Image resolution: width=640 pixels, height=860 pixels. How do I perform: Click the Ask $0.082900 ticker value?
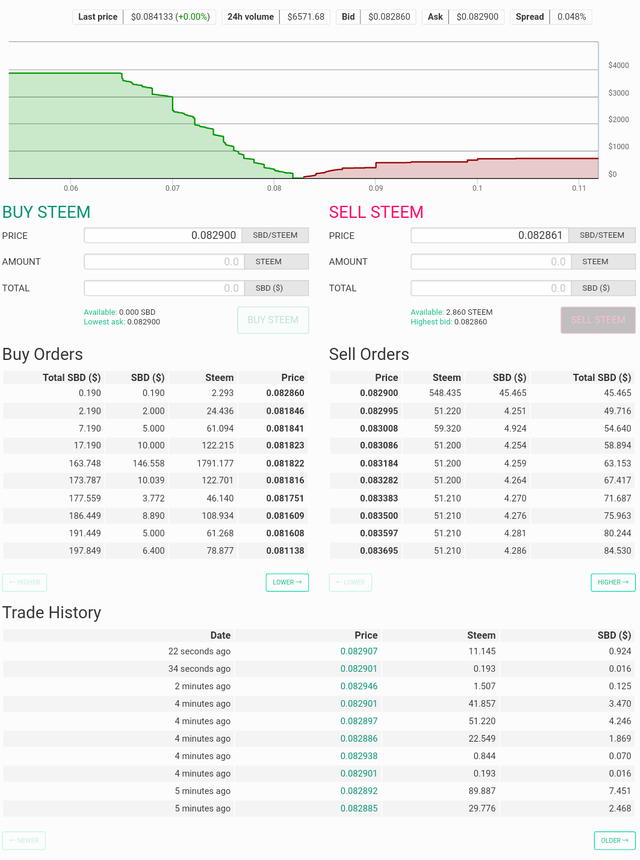click(477, 17)
